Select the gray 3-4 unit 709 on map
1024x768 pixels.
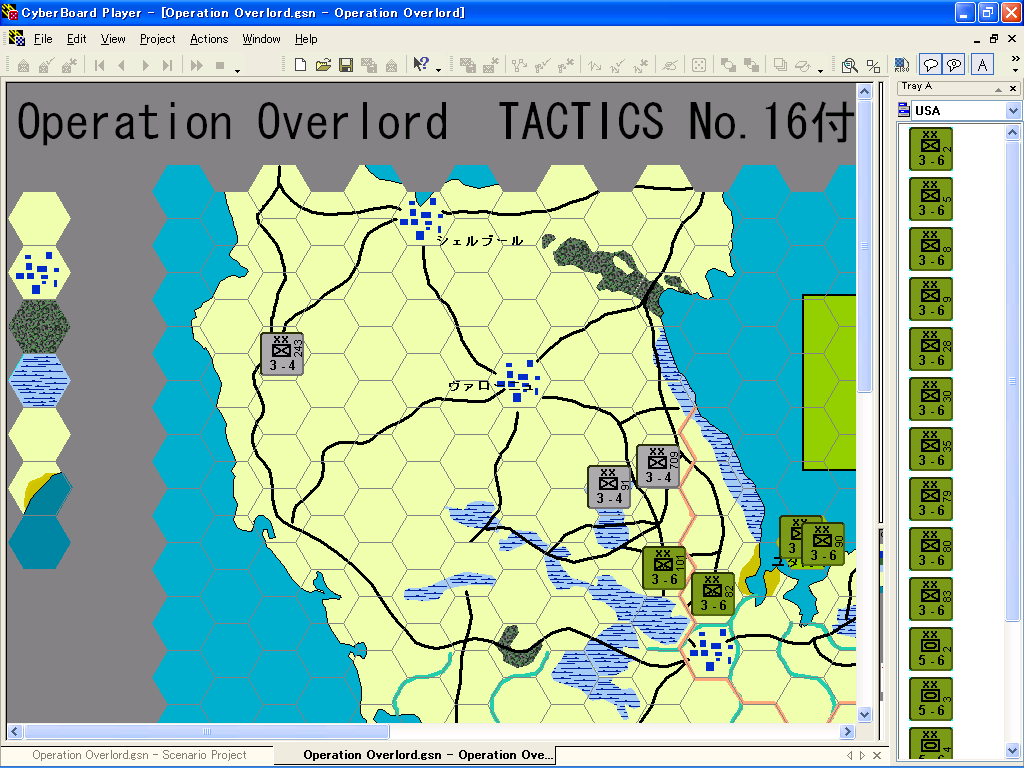658,466
